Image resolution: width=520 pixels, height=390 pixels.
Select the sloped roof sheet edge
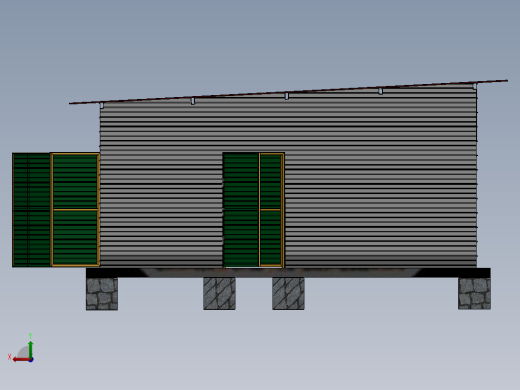point(288,92)
